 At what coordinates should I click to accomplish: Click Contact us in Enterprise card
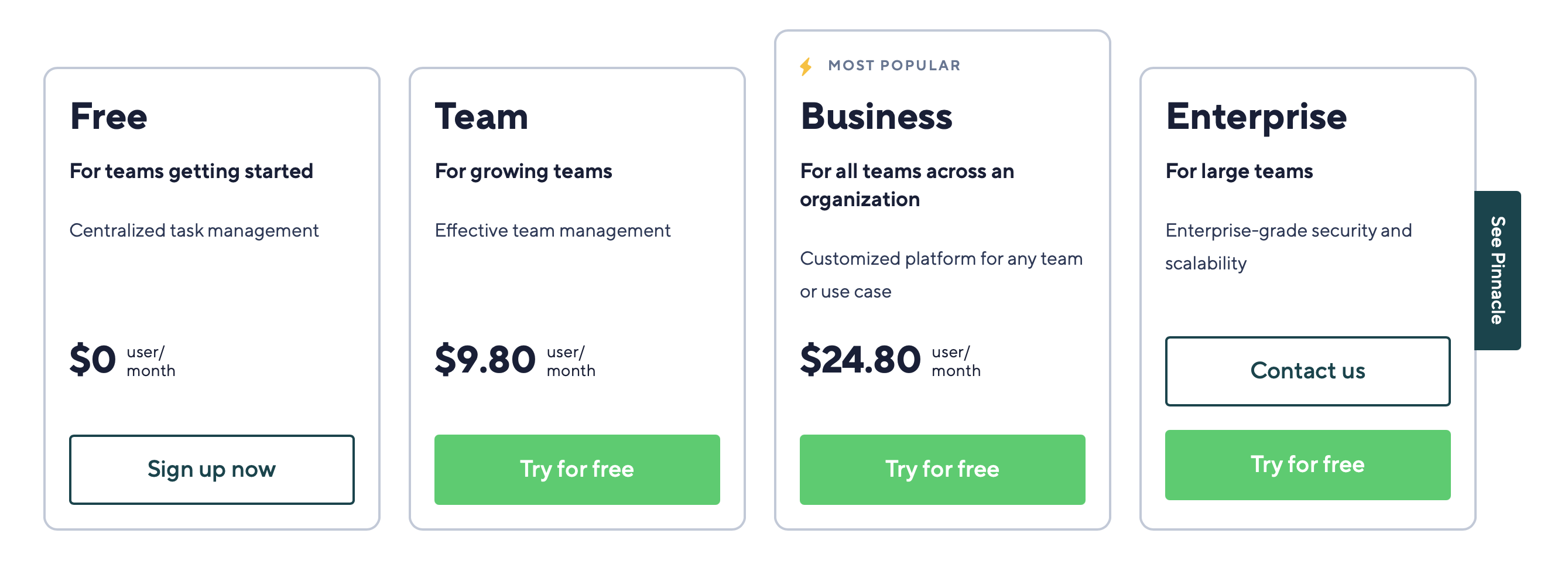tap(1307, 371)
